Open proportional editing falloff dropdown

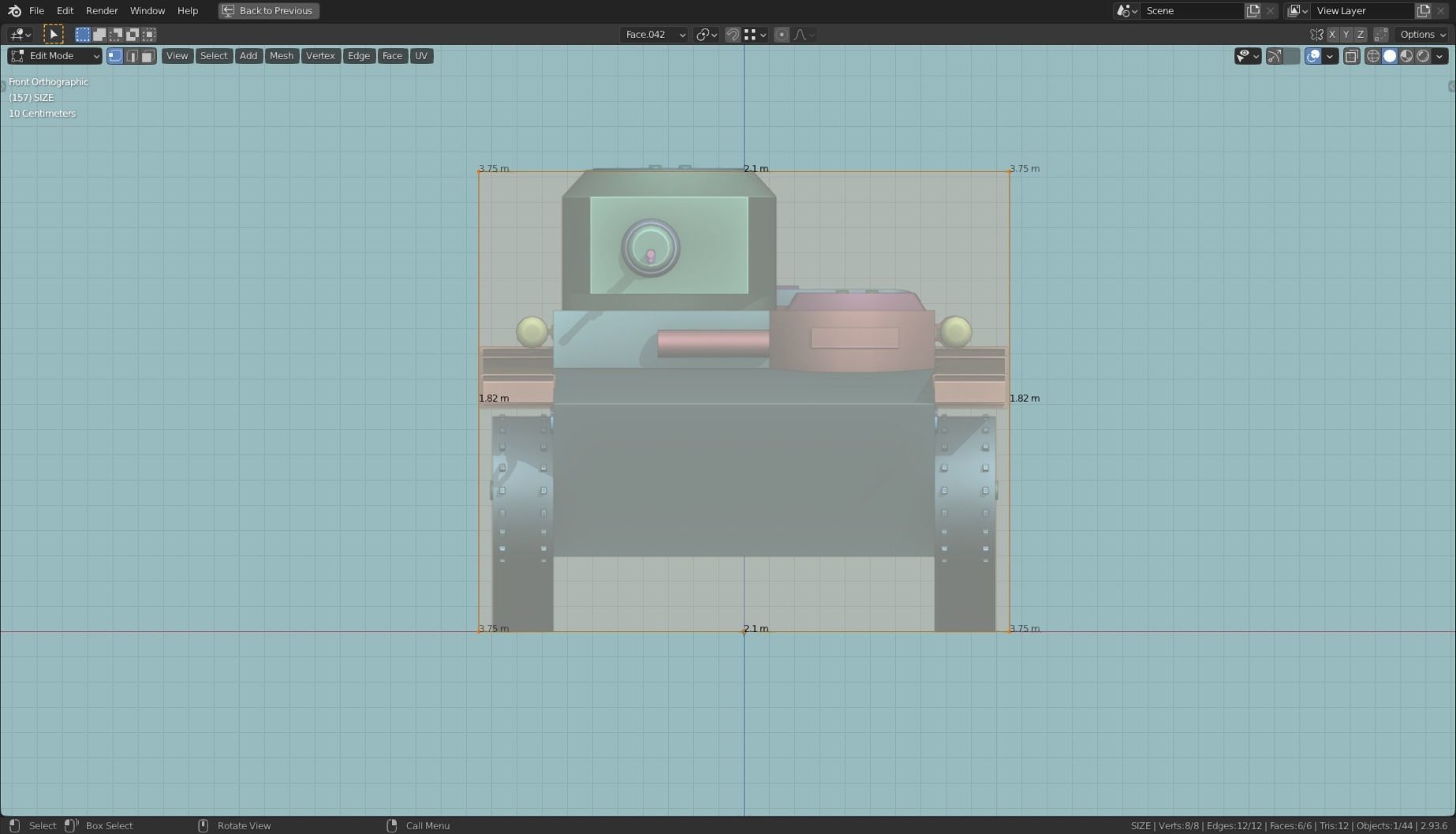804,34
